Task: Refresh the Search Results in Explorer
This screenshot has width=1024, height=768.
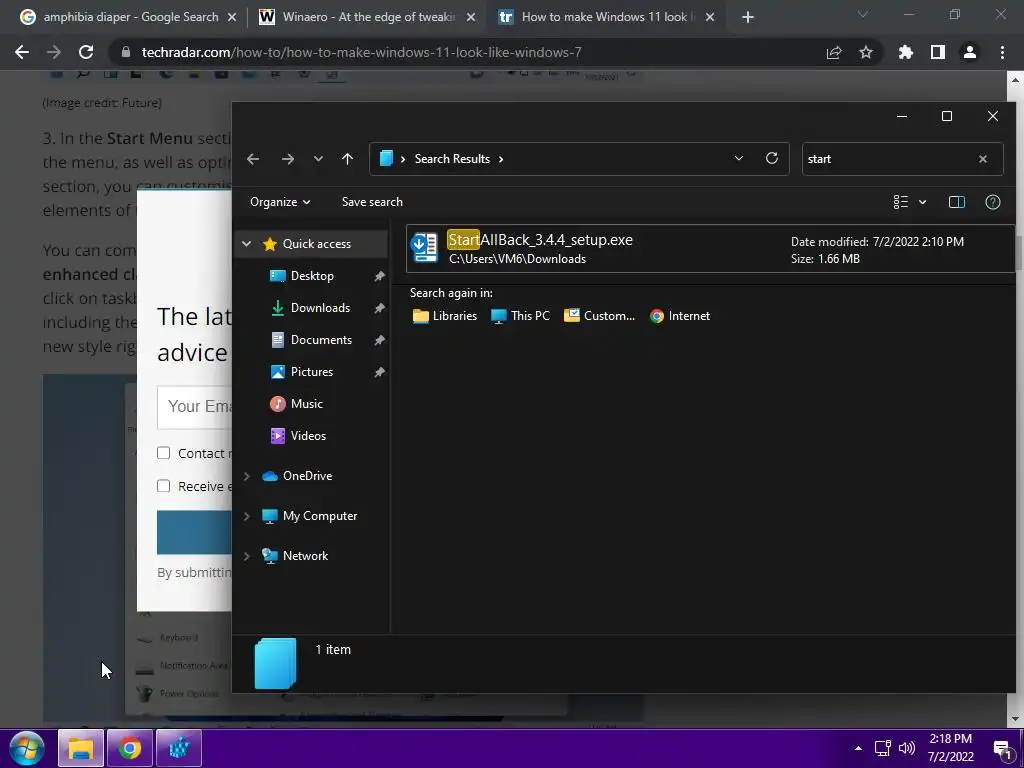Action: 772,159
